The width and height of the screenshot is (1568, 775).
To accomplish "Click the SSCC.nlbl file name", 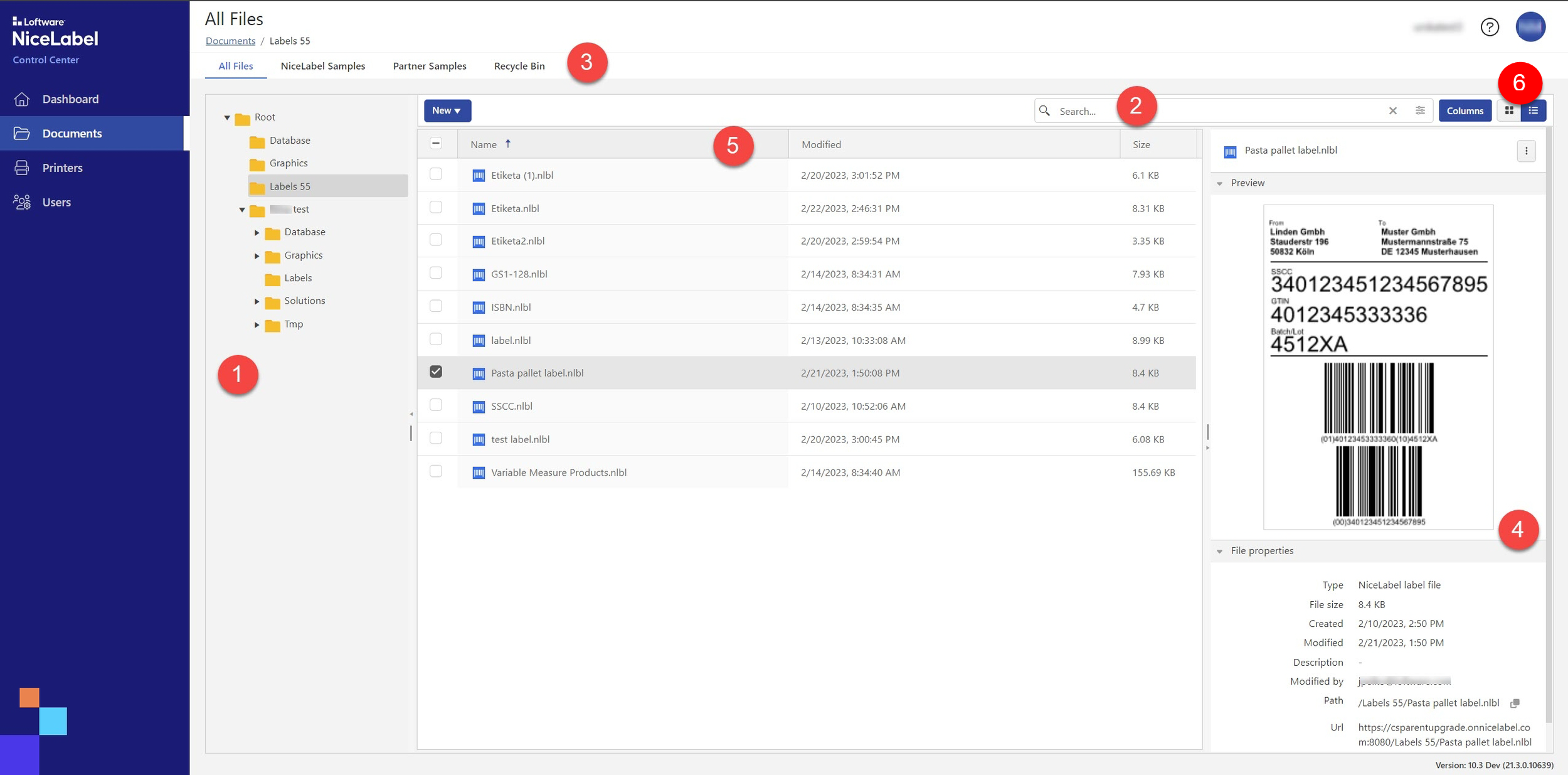I will click(512, 407).
